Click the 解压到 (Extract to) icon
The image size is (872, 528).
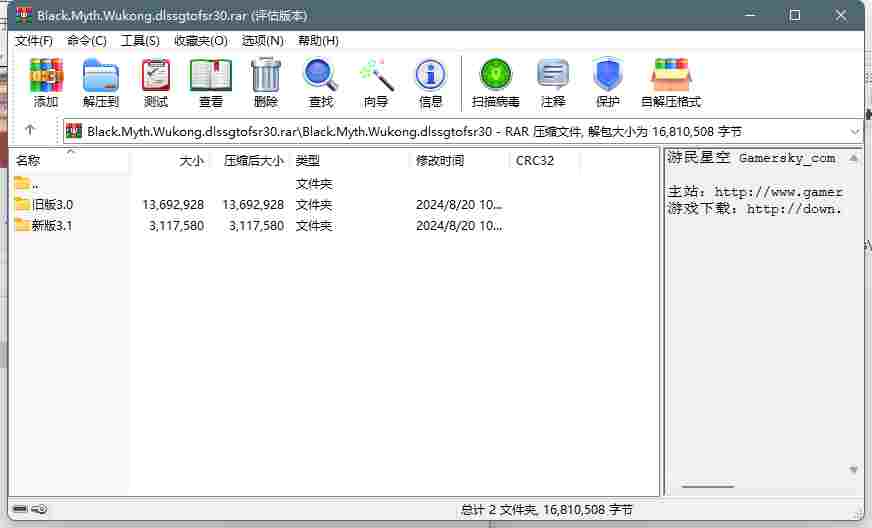tap(101, 75)
